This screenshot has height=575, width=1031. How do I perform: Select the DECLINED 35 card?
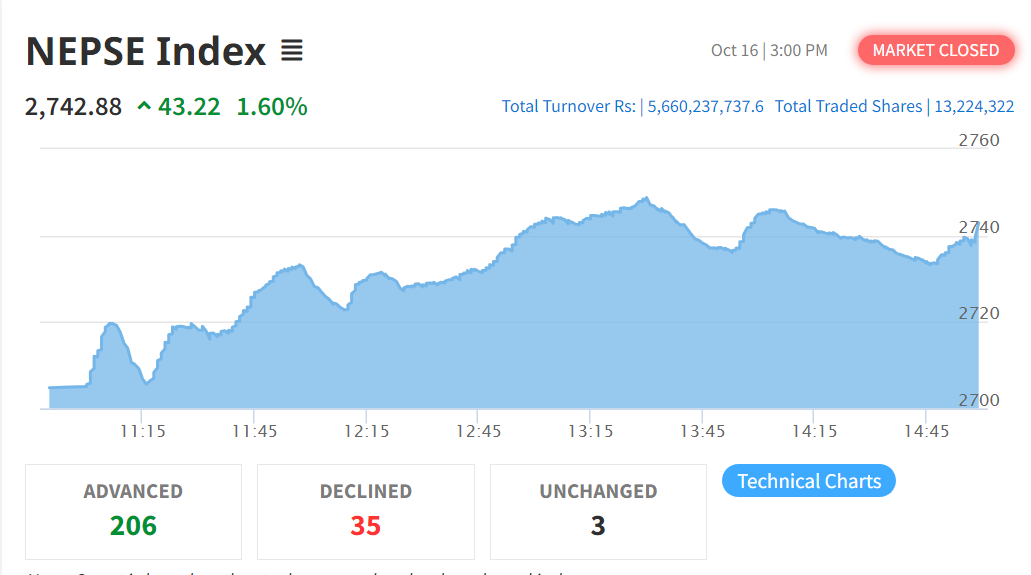365,511
